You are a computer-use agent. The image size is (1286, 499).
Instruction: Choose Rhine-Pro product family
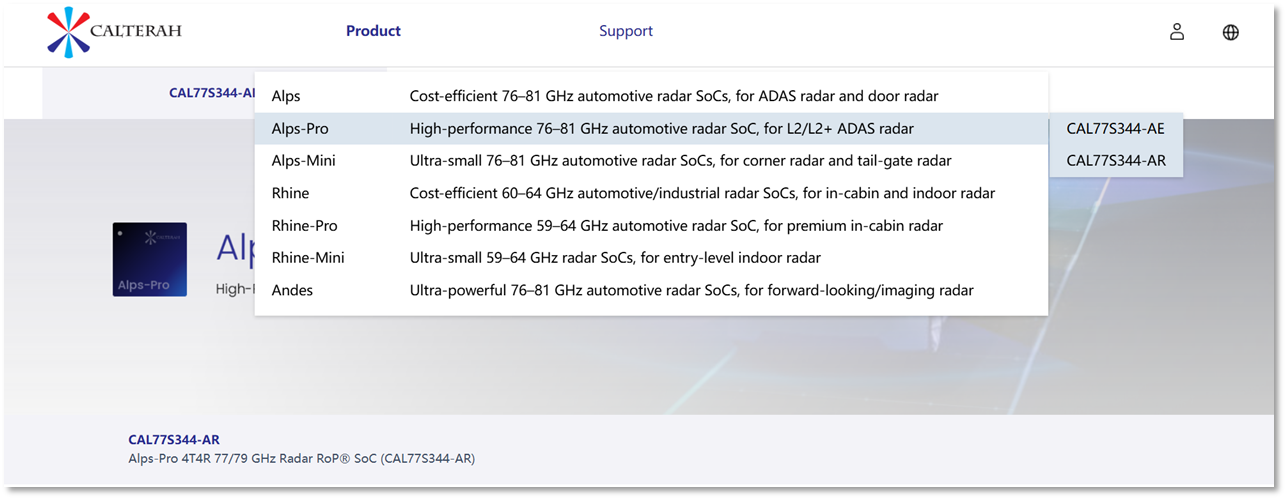click(651, 225)
